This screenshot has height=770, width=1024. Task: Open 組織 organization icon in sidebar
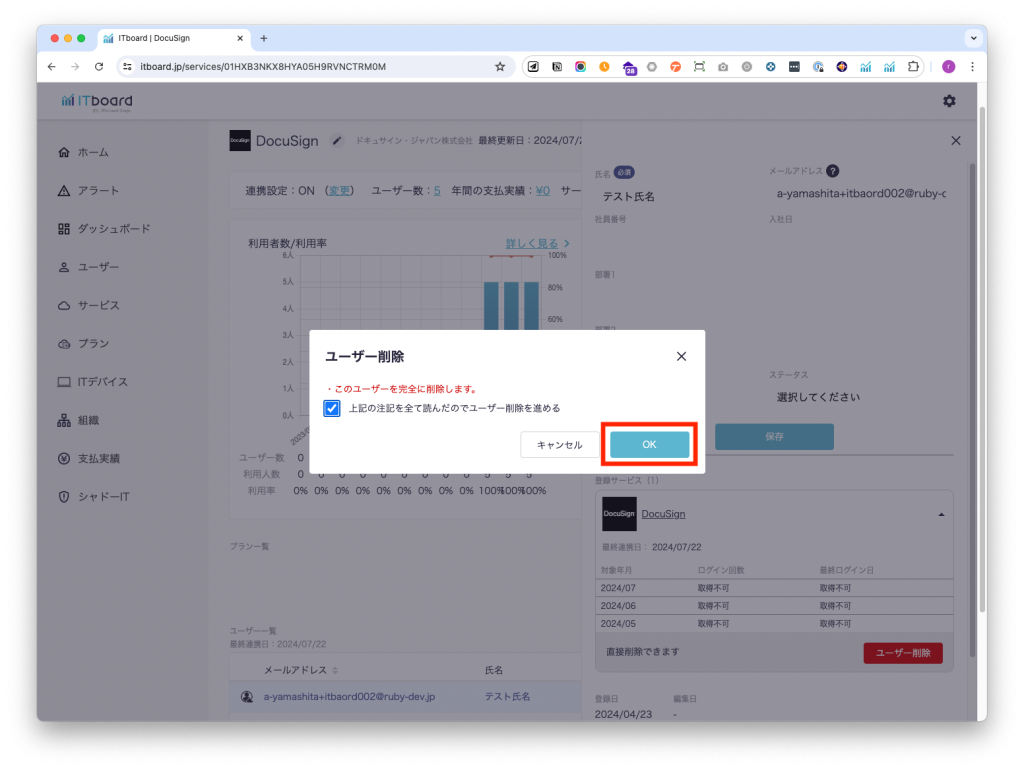tap(64, 420)
